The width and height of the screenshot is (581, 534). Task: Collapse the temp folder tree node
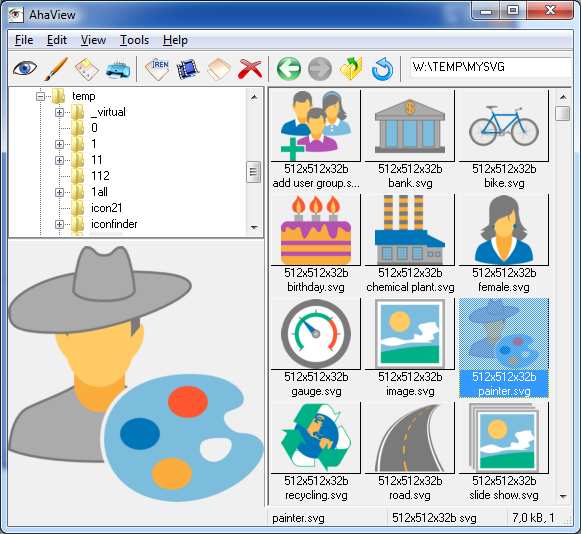pos(40,96)
